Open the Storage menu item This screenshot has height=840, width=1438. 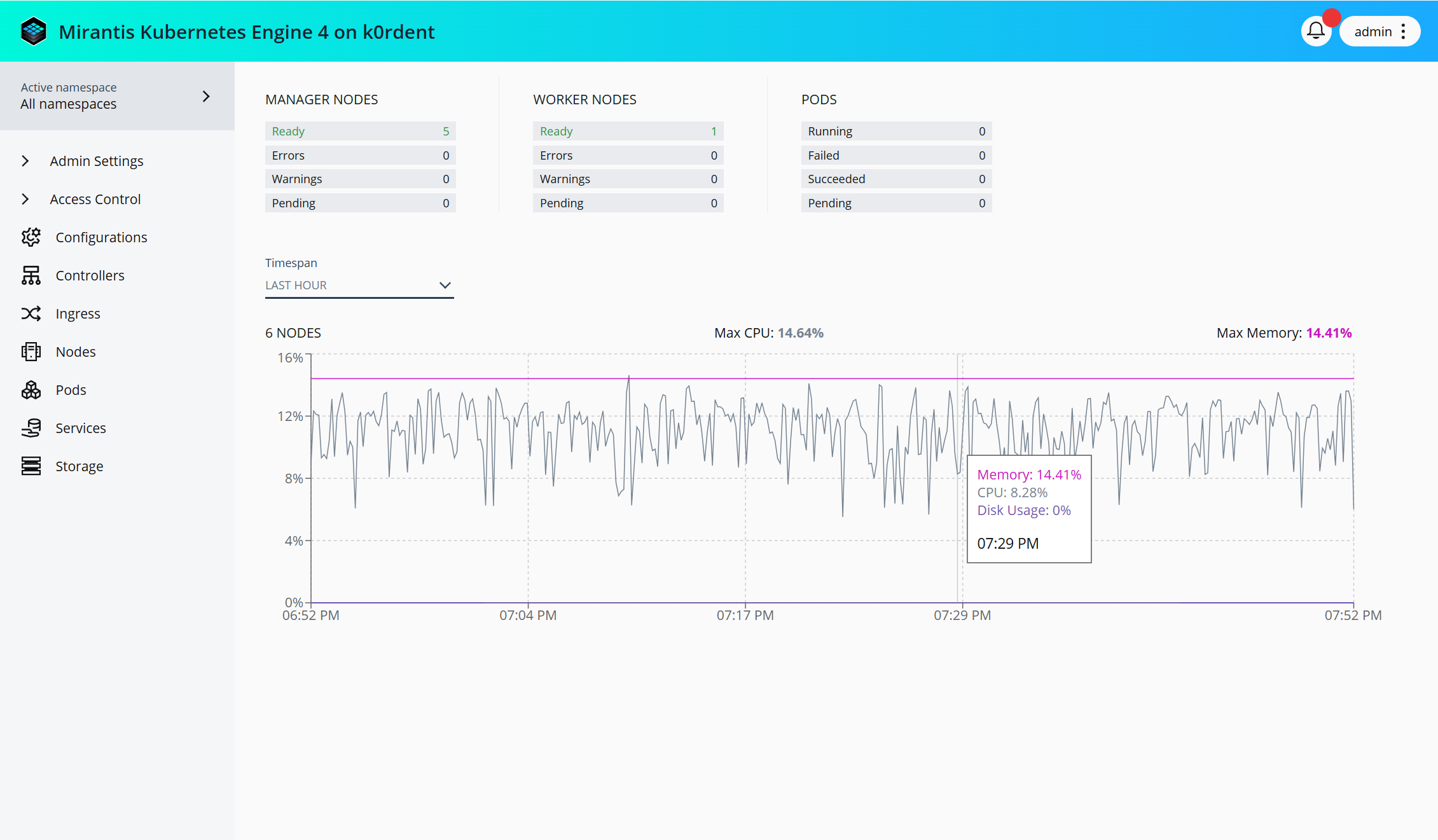click(x=79, y=466)
